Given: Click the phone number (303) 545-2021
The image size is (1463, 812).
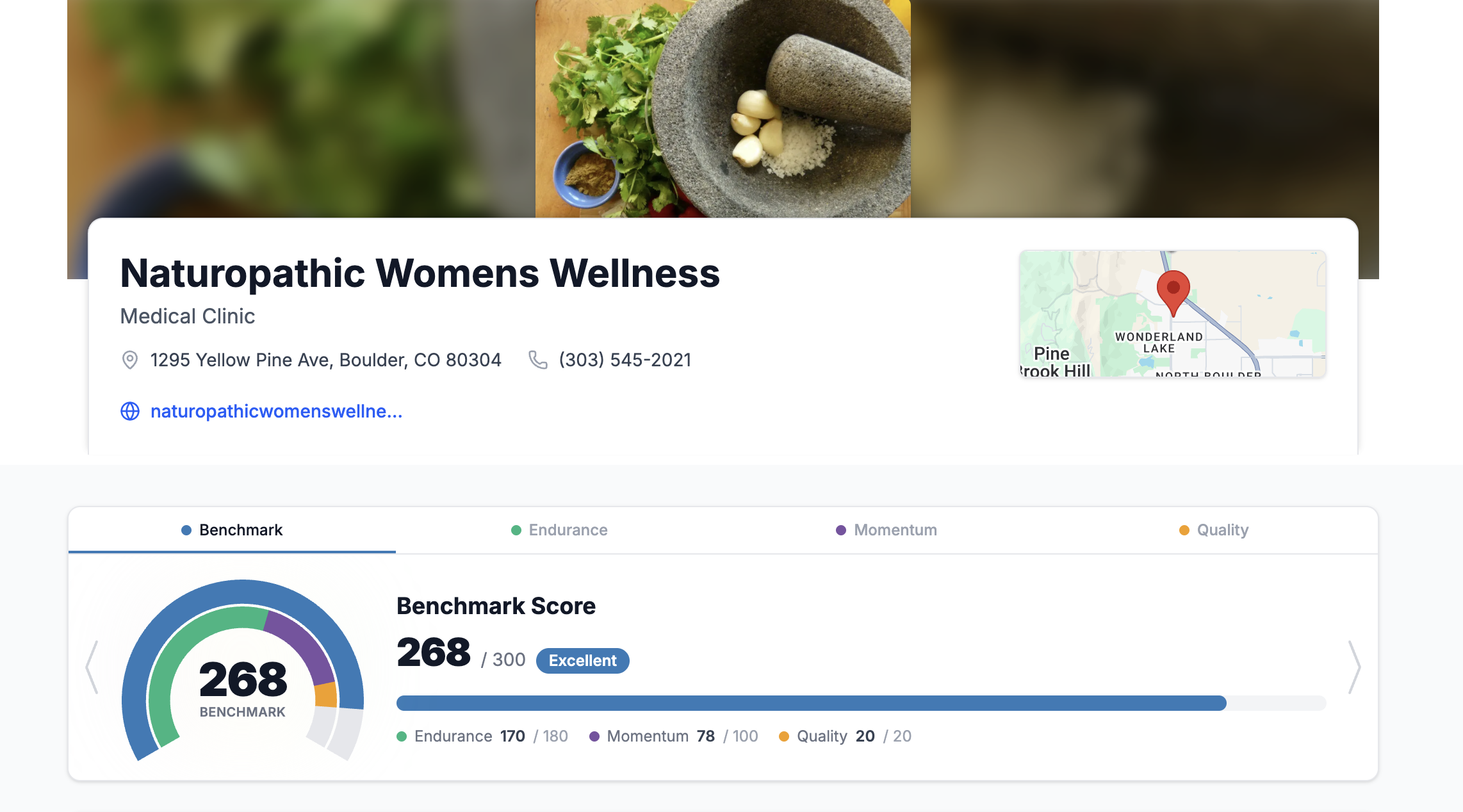Looking at the screenshot, I should (625, 360).
